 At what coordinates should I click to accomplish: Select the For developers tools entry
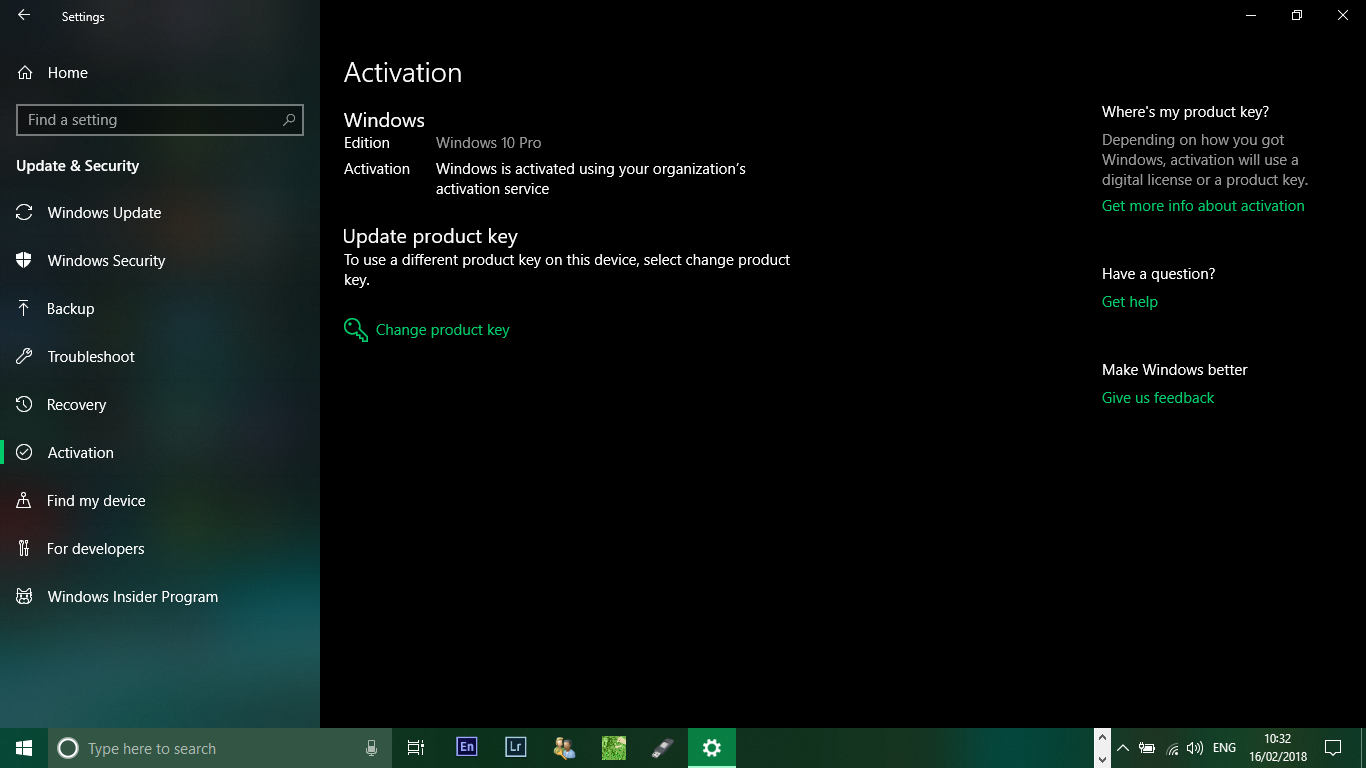[x=160, y=549]
